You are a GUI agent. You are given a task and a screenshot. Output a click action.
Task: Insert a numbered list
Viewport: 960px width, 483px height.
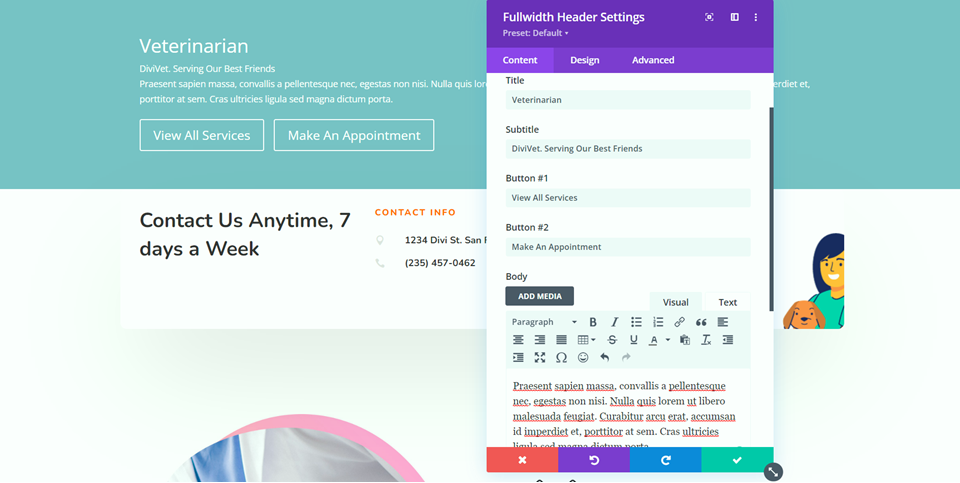658,322
